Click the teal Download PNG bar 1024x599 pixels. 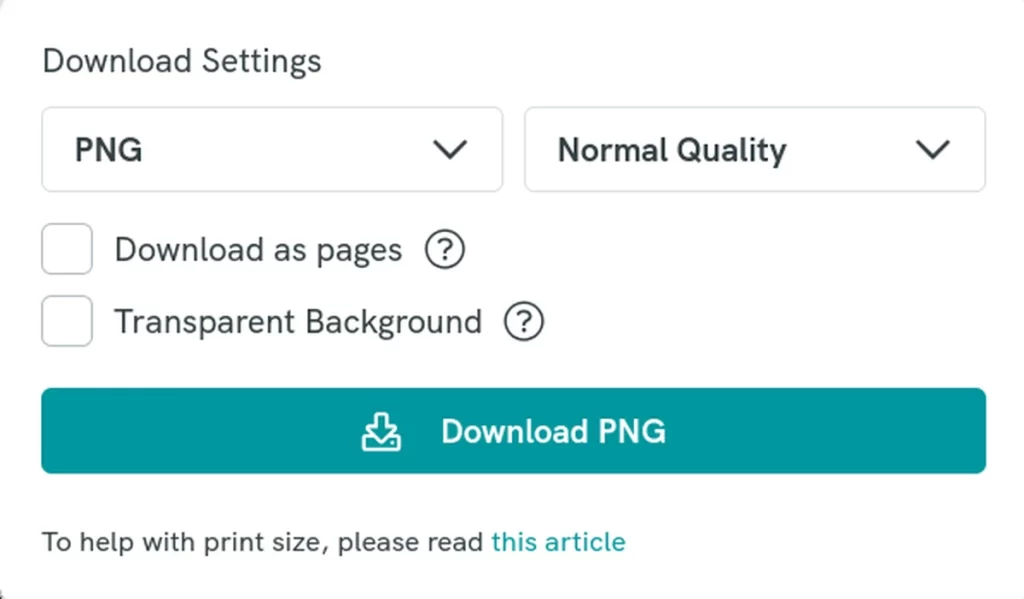(512, 431)
